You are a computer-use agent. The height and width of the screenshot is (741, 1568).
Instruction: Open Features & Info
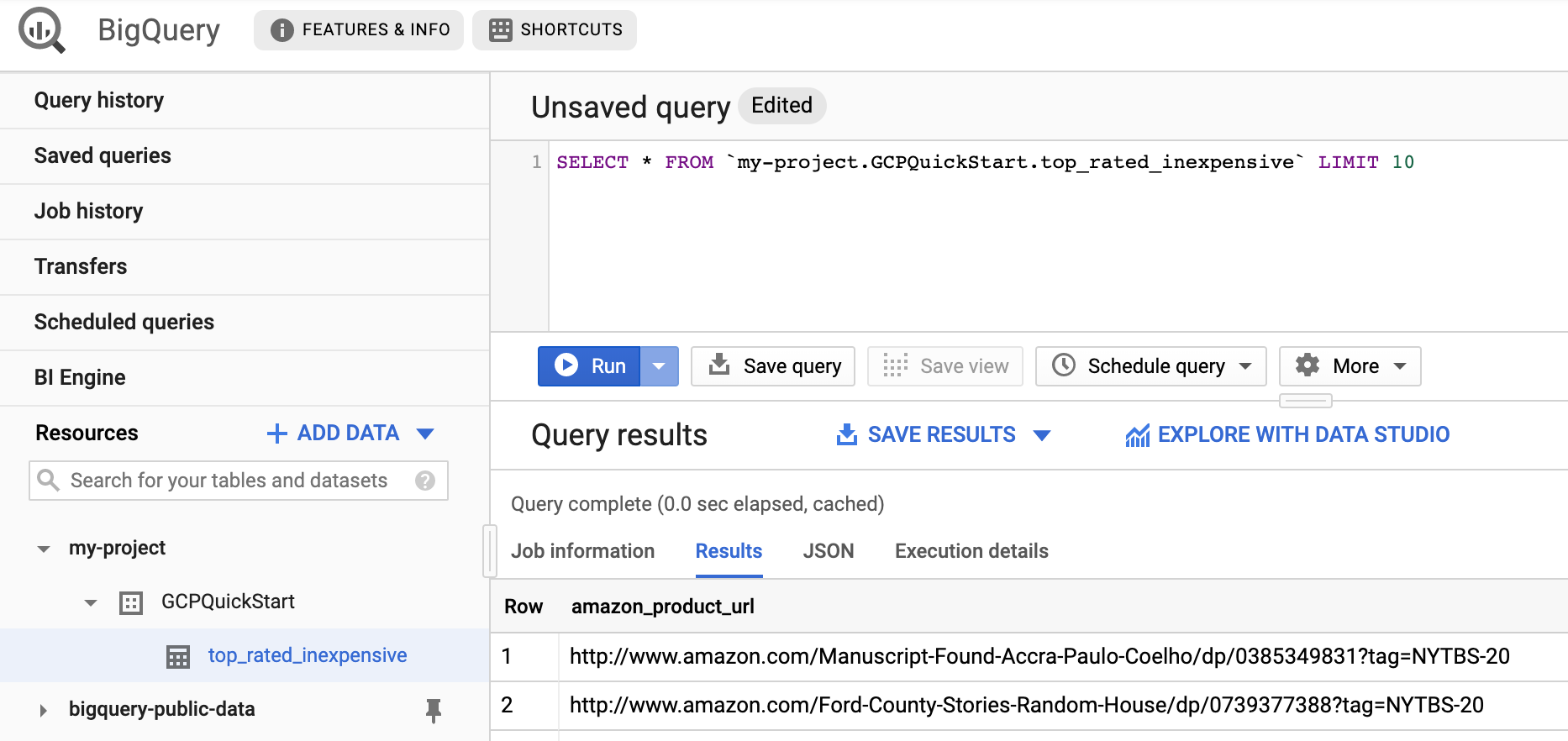coord(359,30)
